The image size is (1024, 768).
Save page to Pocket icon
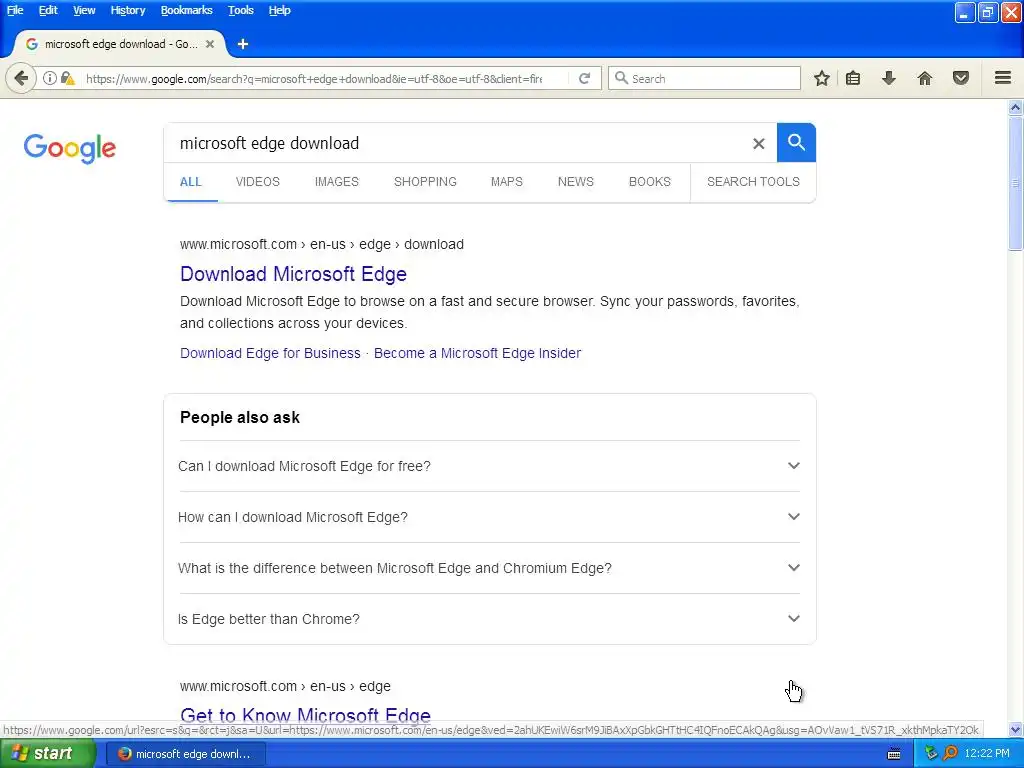tap(961, 78)
